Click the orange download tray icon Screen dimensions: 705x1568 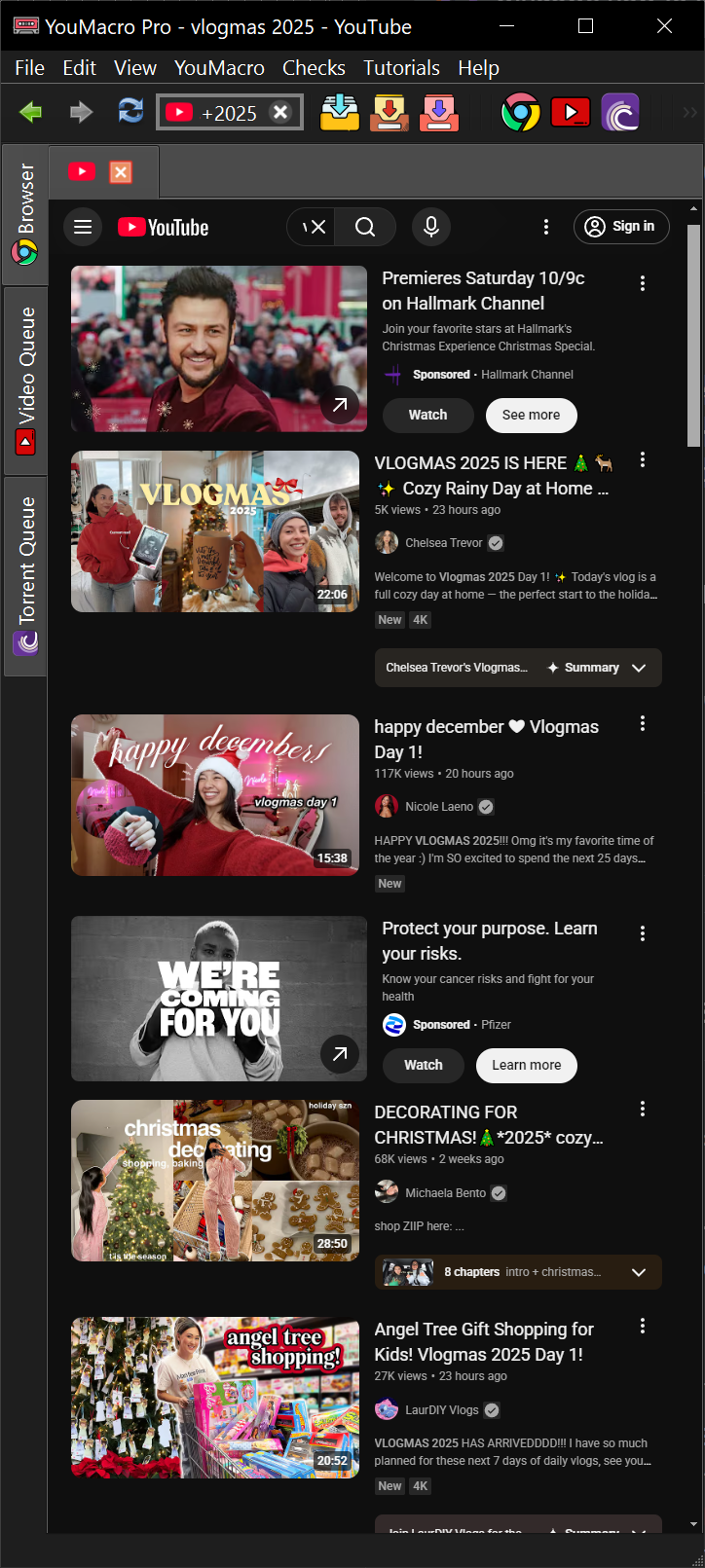[x=390, y=112]
